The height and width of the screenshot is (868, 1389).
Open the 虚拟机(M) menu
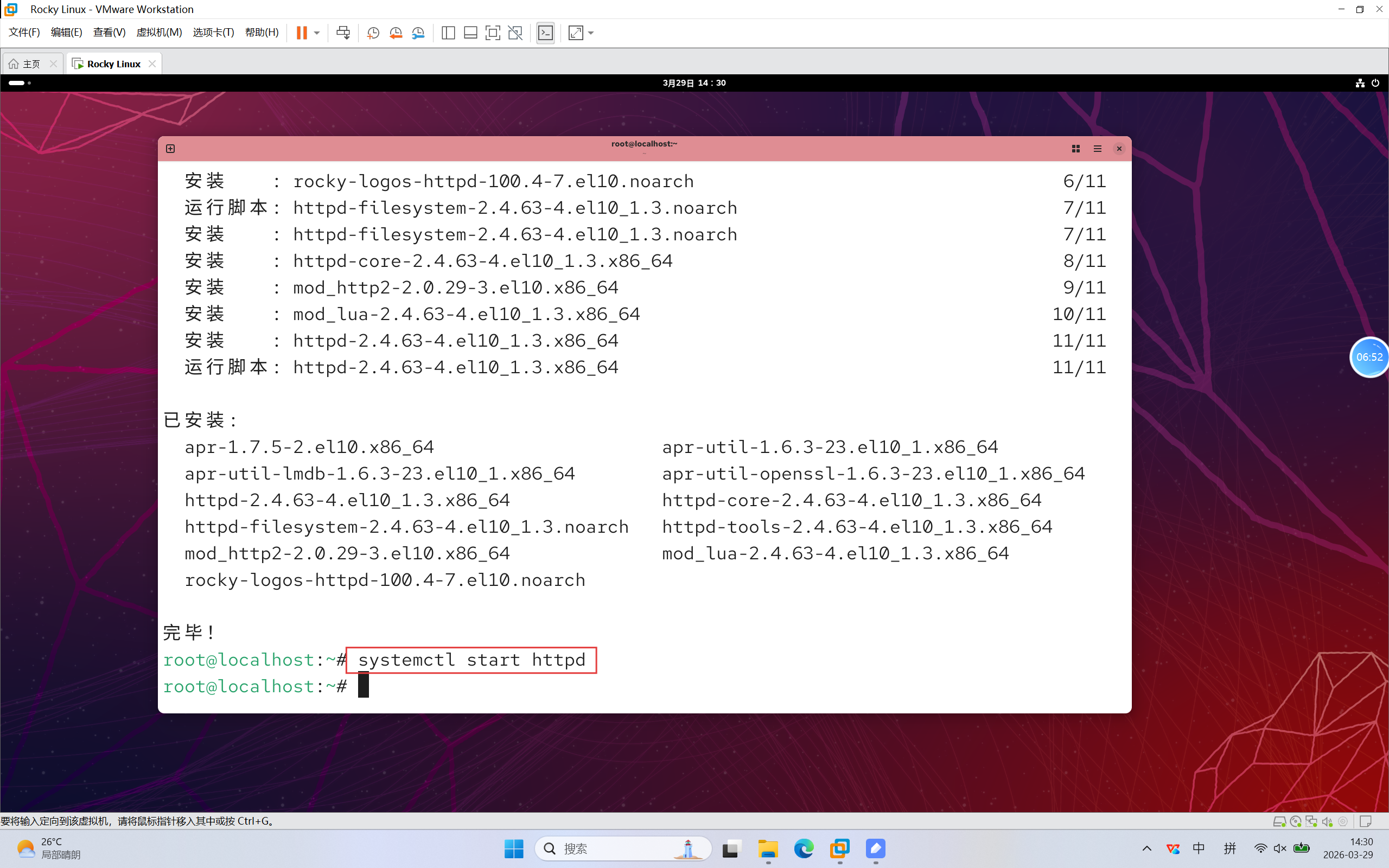point(159,33)
